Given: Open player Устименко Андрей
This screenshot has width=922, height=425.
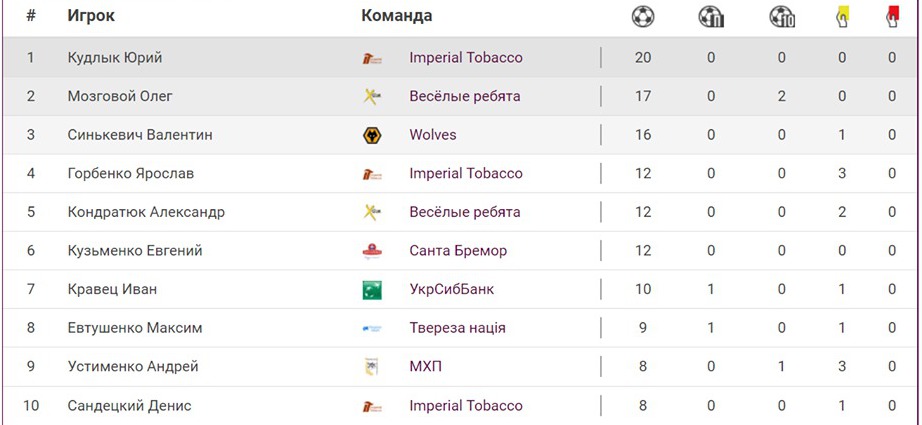Looking at the screenshot, I should click(133, 367).
